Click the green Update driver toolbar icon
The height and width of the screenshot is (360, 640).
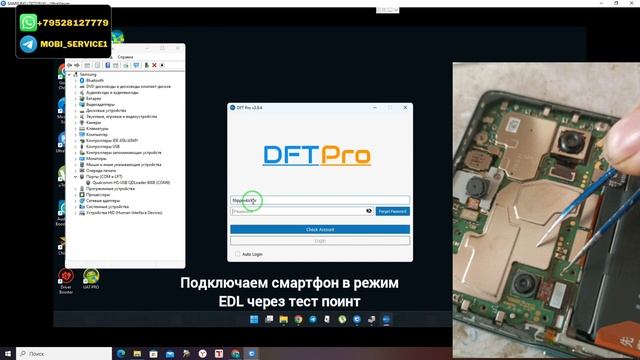click(147, 65)
